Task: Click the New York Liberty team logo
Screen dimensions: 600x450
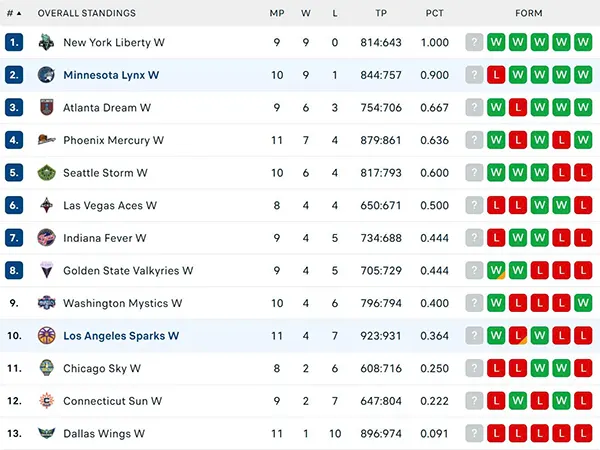Action: [46, 42]
